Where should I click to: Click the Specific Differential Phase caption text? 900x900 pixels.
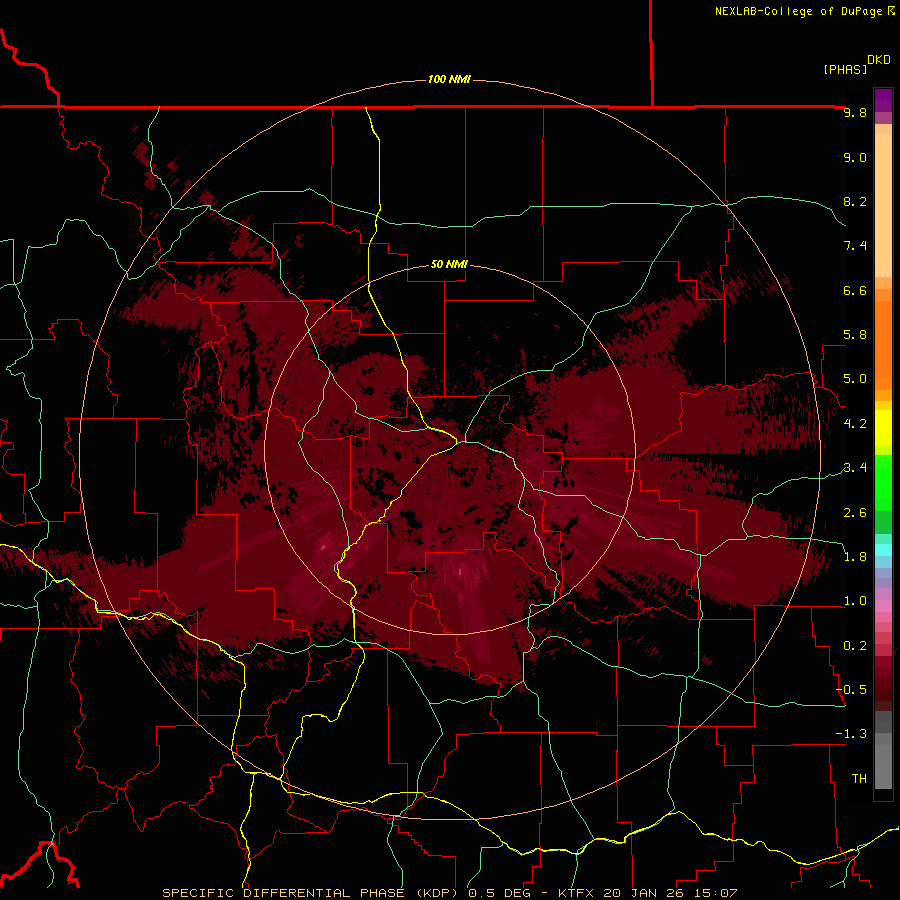tap(449, 893)
